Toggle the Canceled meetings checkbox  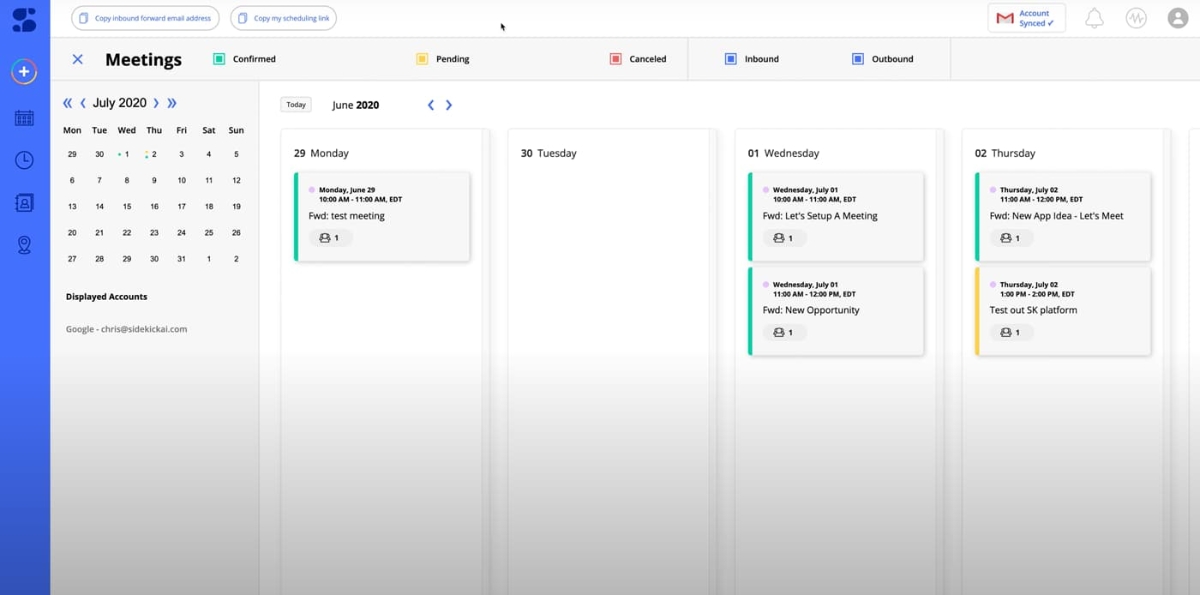point(615,59)
